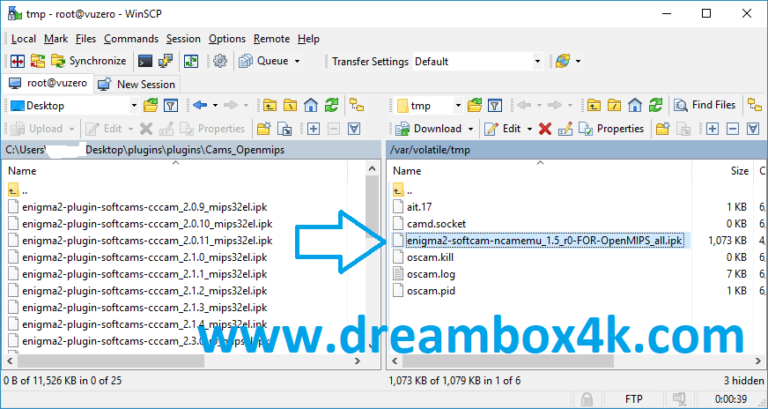The height and width of the screenshot is (409, 768).
Task: Click the remote Rename icon
Action: [x=565, y=129]
